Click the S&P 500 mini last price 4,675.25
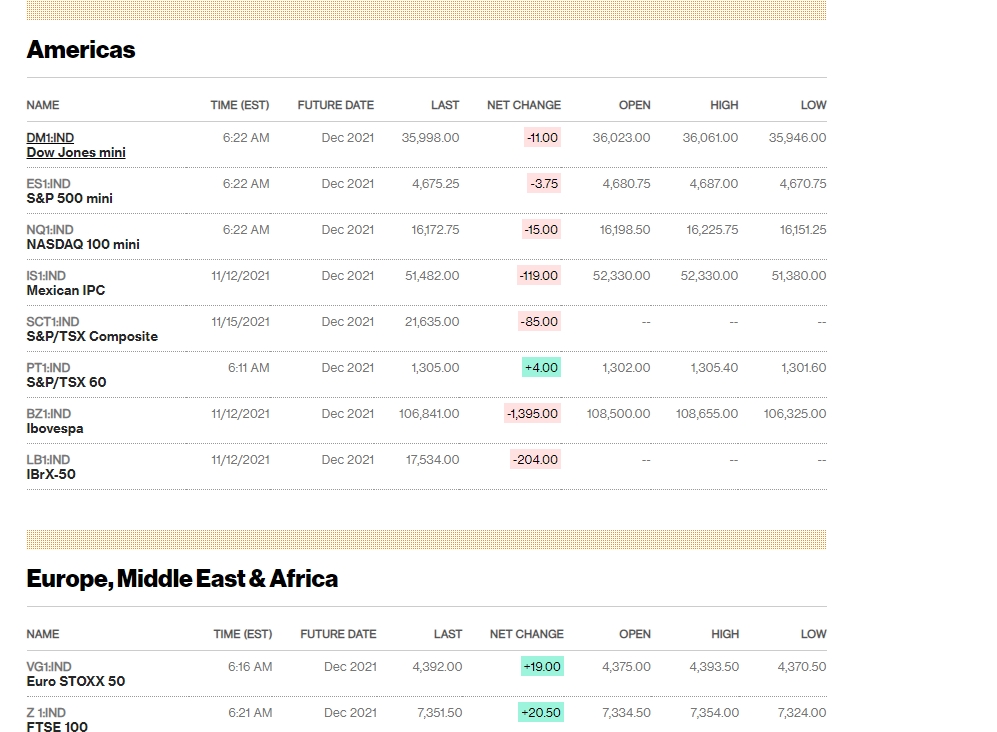997x732 pixels. point(436,184)
